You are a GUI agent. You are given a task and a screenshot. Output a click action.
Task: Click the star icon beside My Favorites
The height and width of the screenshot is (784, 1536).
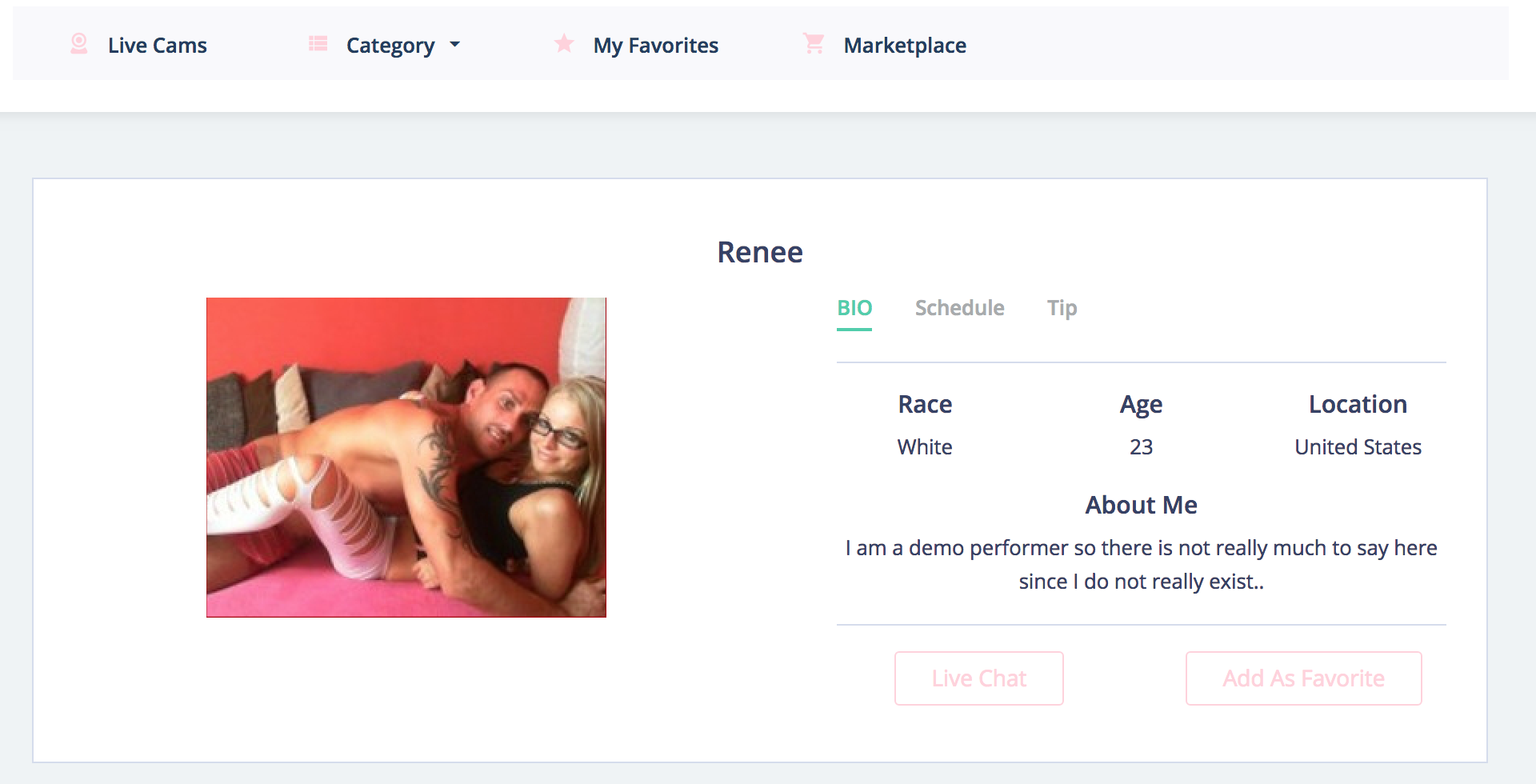tap(564, 43)
